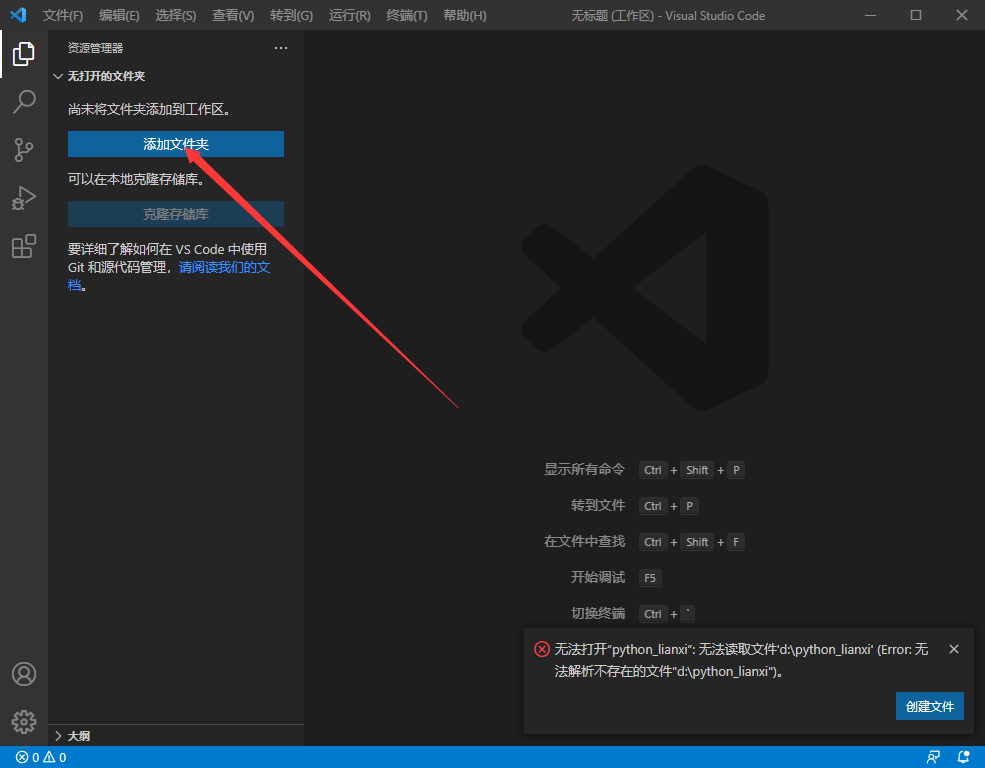Click the 转到文件 shortcut label
Image resolution: width=985 pixels, height=768 pixels.
[598, 506]
